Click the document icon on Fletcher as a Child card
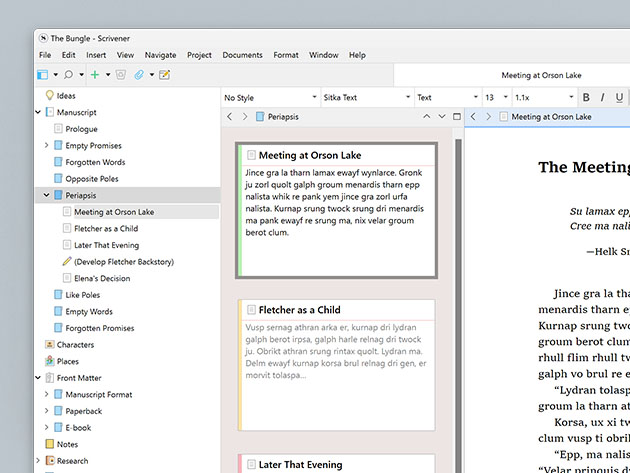This screenshot has height=473, width=630. click(x=251, y=309)
